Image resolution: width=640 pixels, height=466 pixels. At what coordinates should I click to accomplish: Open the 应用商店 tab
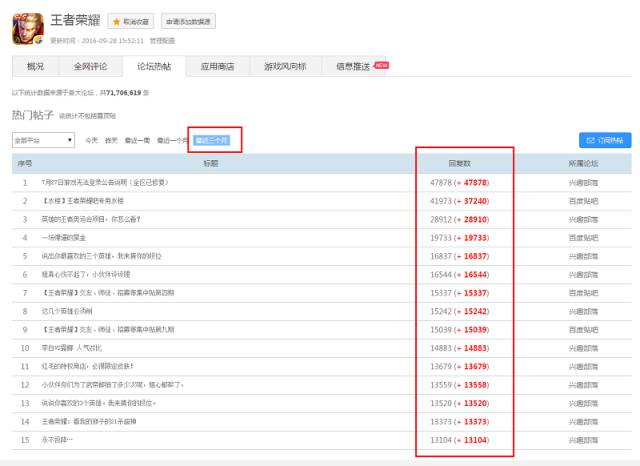tap(218, 66)
